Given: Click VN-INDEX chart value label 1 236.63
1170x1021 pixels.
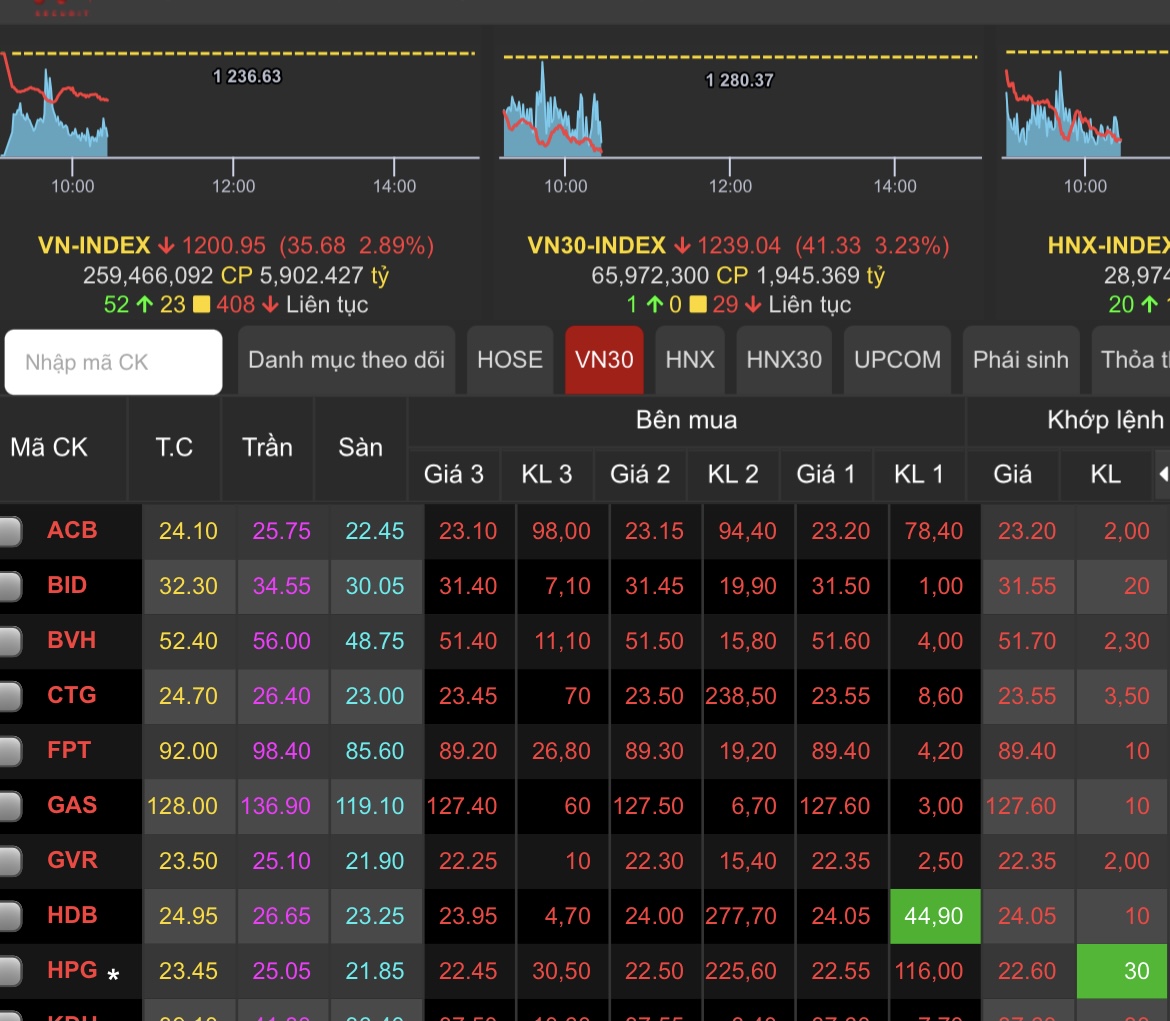Looking at the screenshot, I should coord(247,76).
